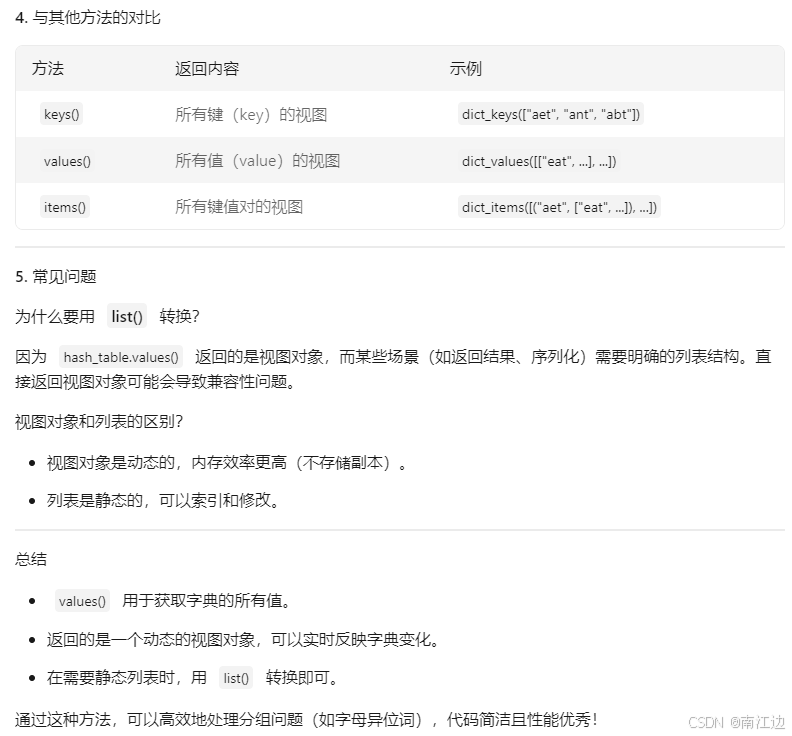The width and height of the screenshot is (792, 736).
Task: Click the bullet '返回的是一个动态的视图对象'
Action: pyautogui.click(x=243, y=640)
